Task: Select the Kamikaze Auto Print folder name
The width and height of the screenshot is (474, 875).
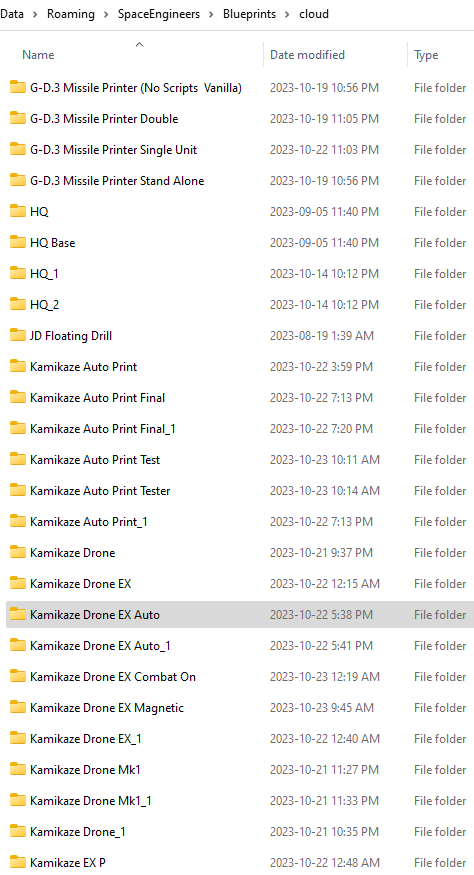Action: tap(83, 367)
